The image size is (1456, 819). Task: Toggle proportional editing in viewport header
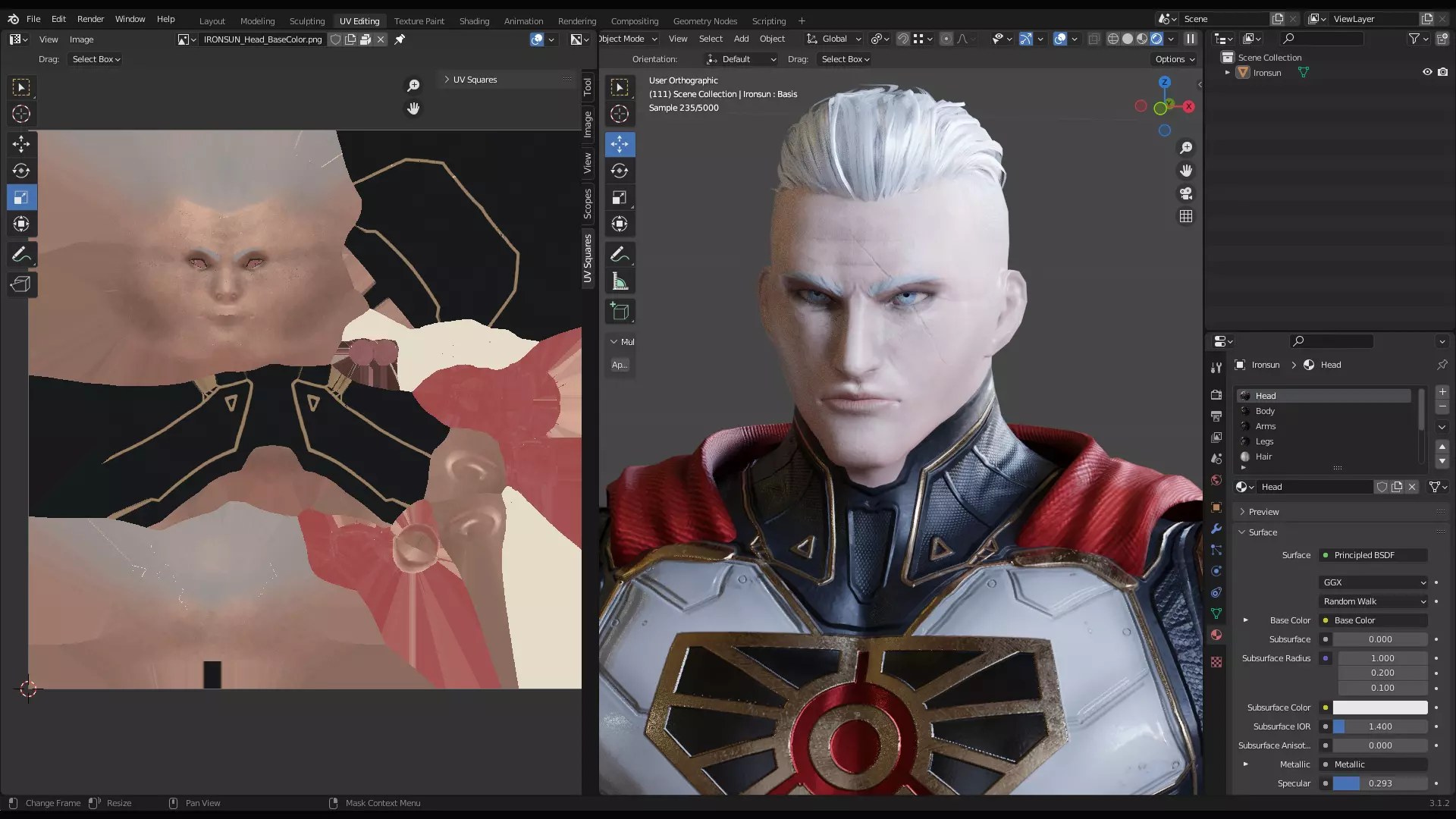pos(946,39)
